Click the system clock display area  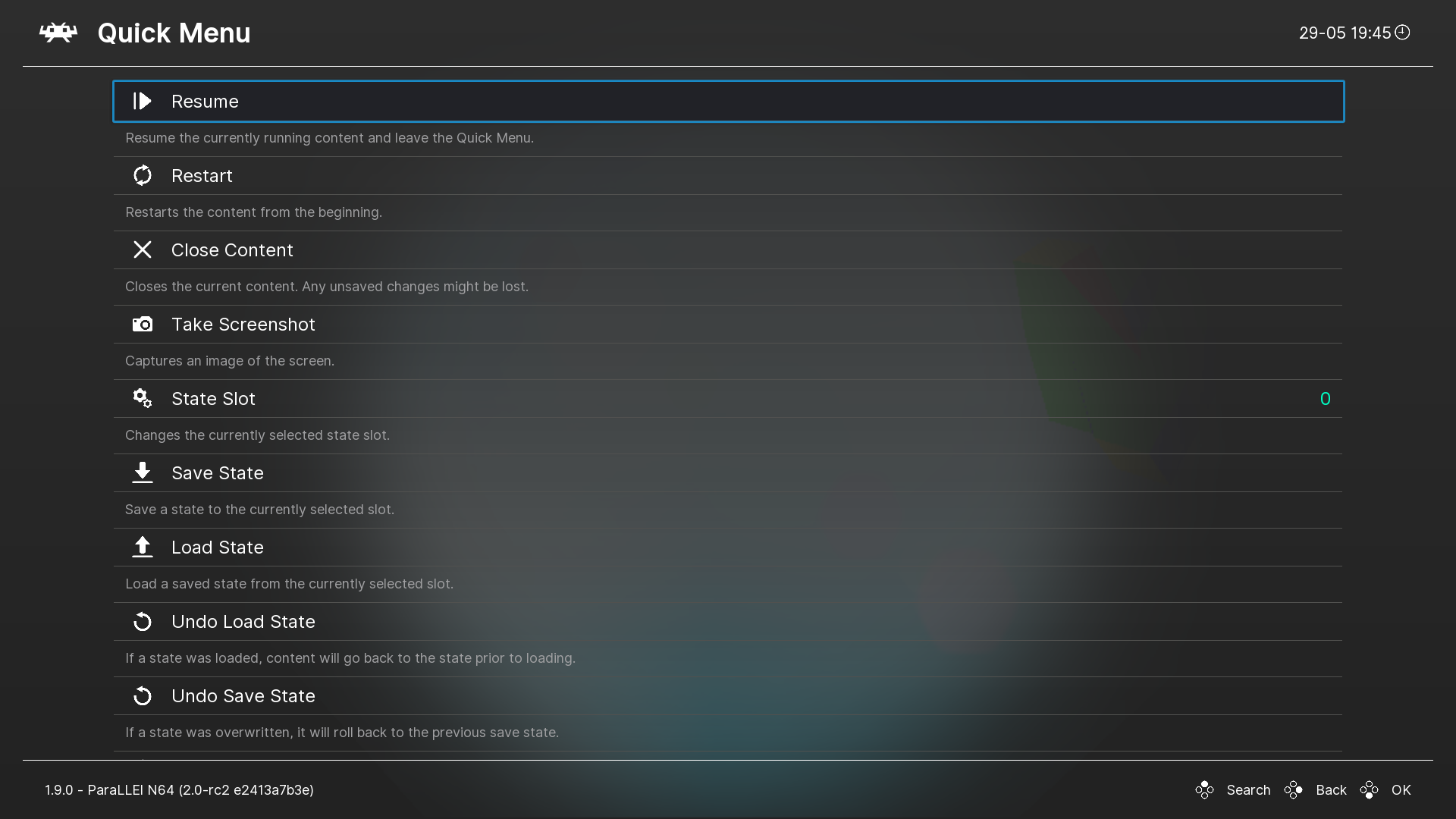coord(1353,33)
